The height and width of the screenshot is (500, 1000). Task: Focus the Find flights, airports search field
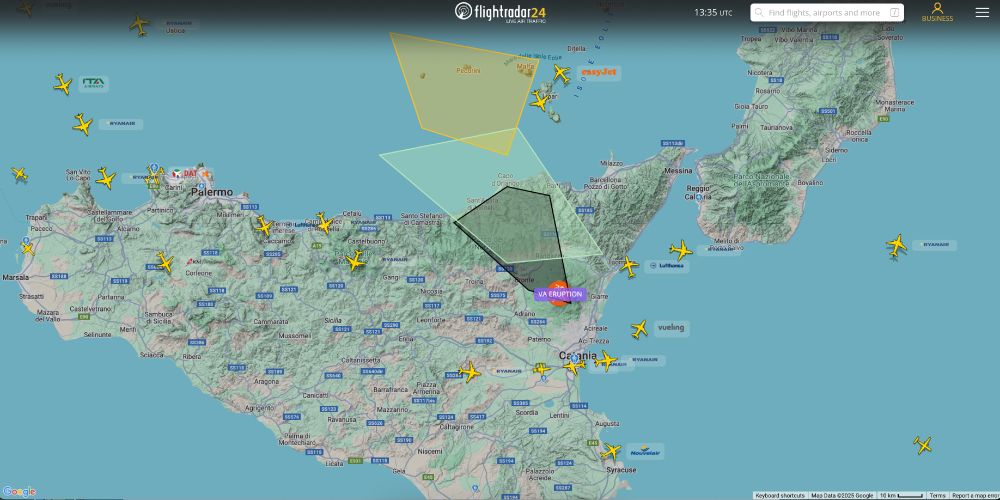point(827,13)
